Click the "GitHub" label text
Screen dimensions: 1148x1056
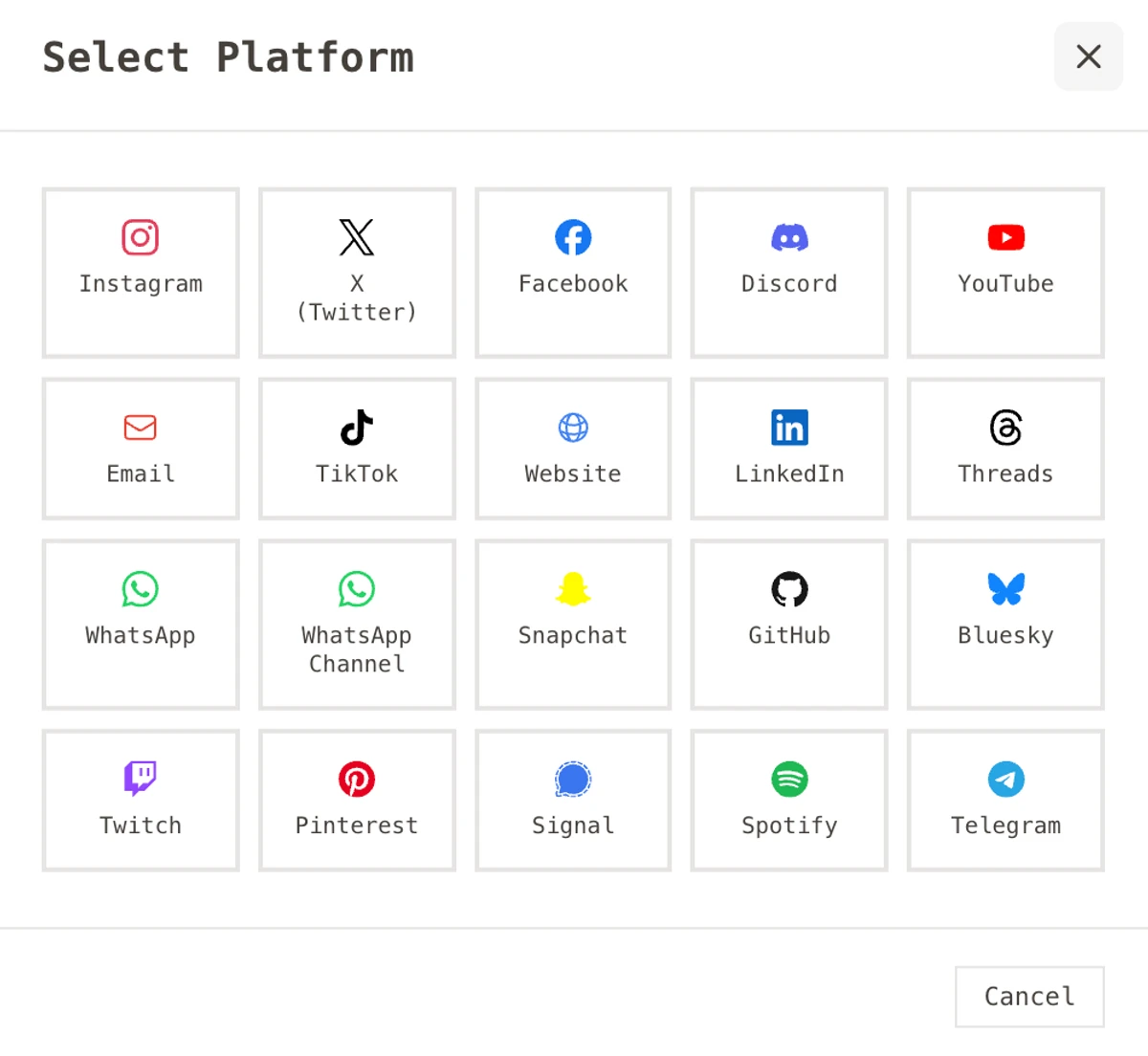click(x=789, y=636)
